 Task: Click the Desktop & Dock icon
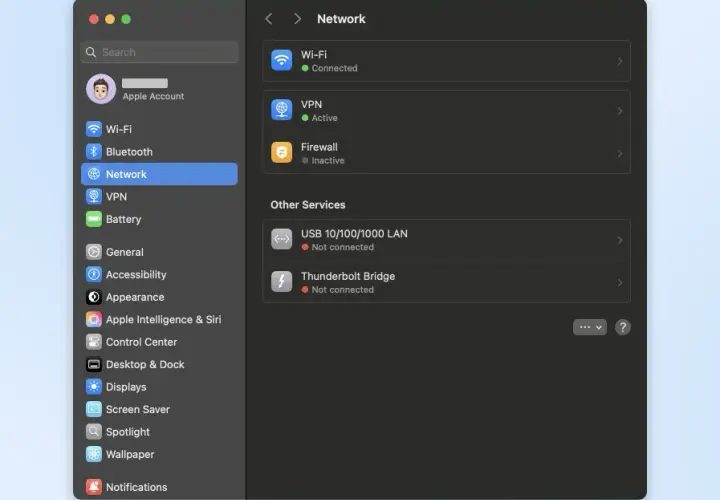click(94, 364)
